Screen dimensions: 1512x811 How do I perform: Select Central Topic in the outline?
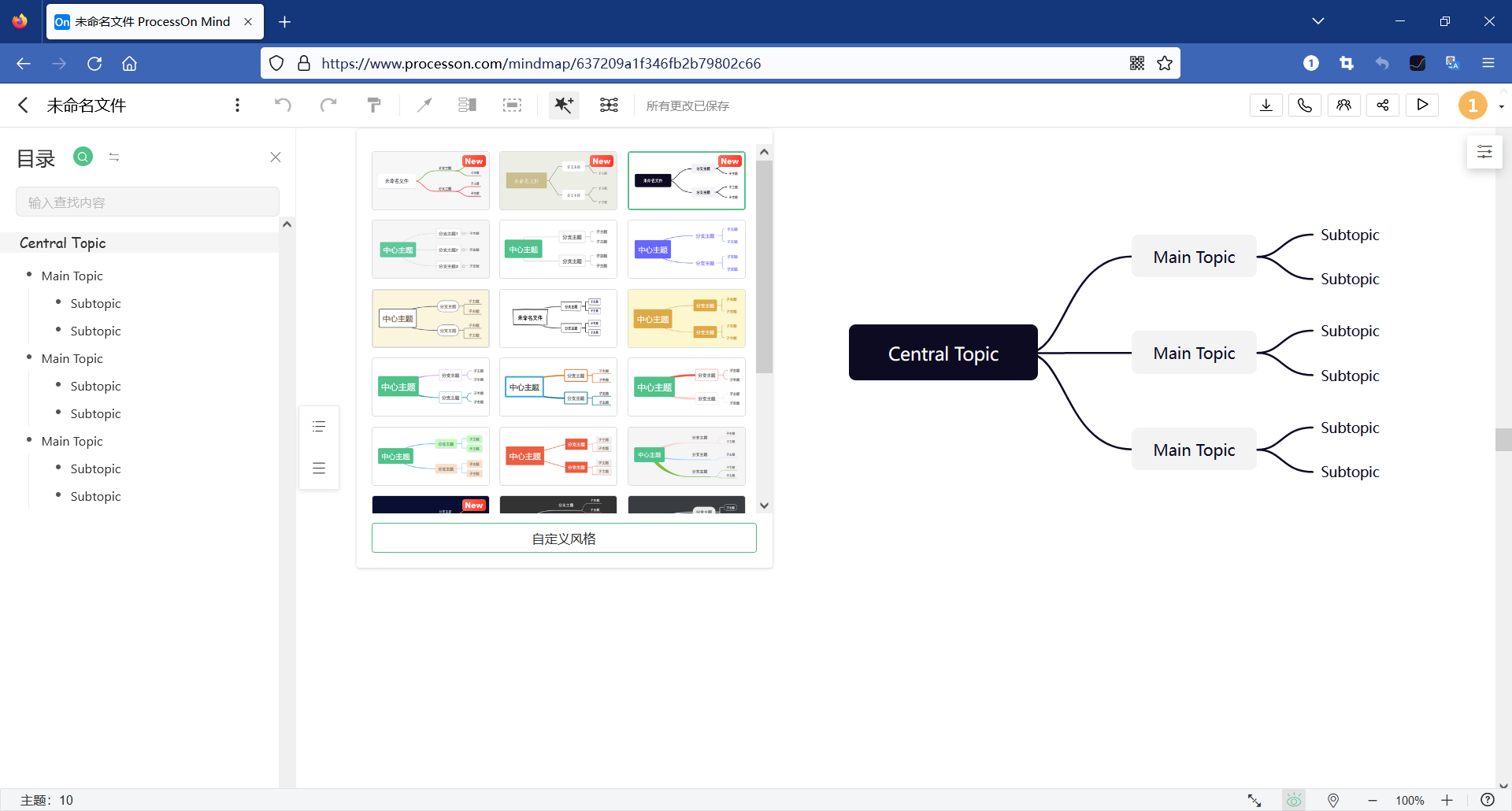pos(63,243)
